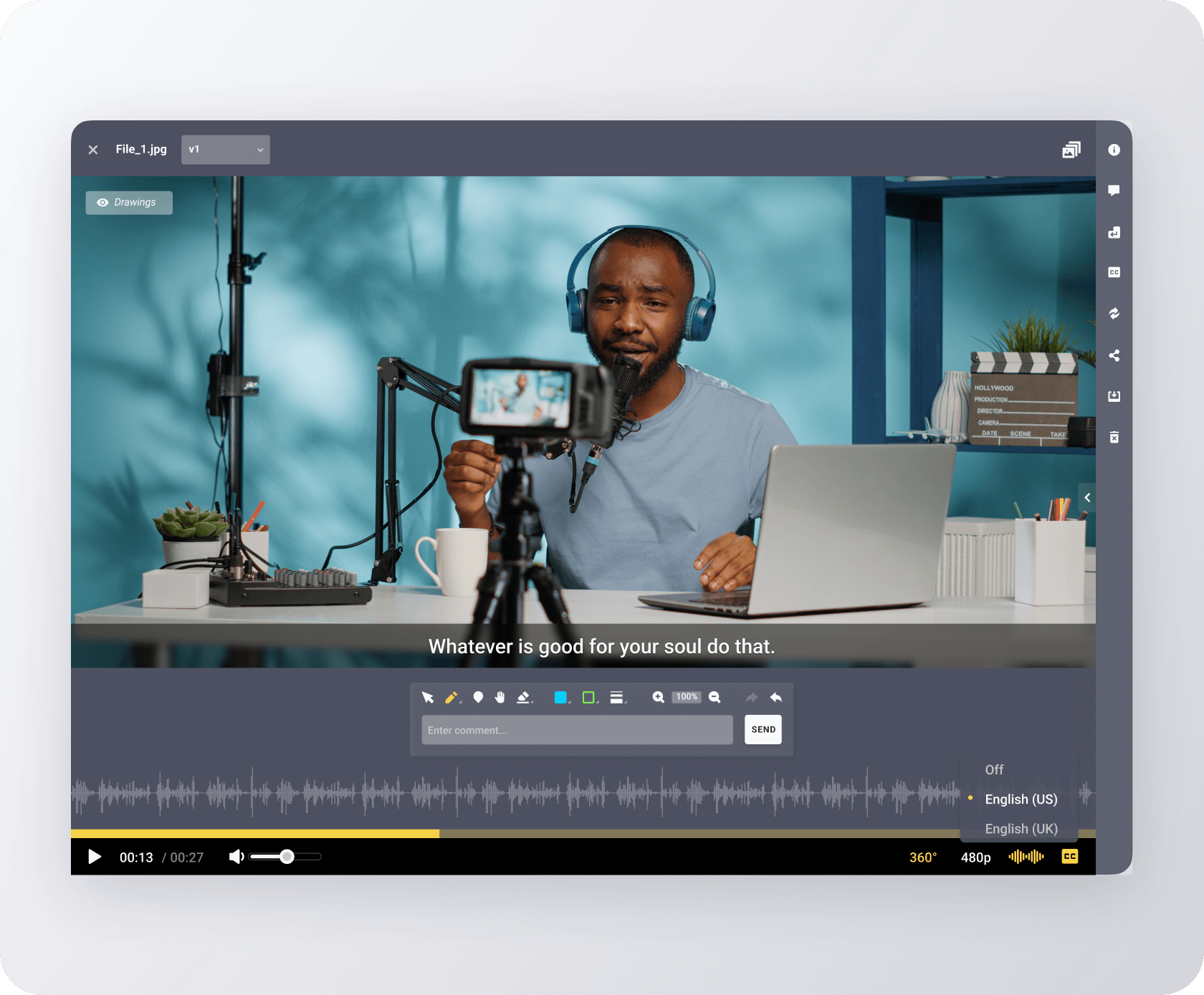Redo the last drawing action
This screenshot has width=1204, height=995.
pyautogui.click(x=752, y=697)
